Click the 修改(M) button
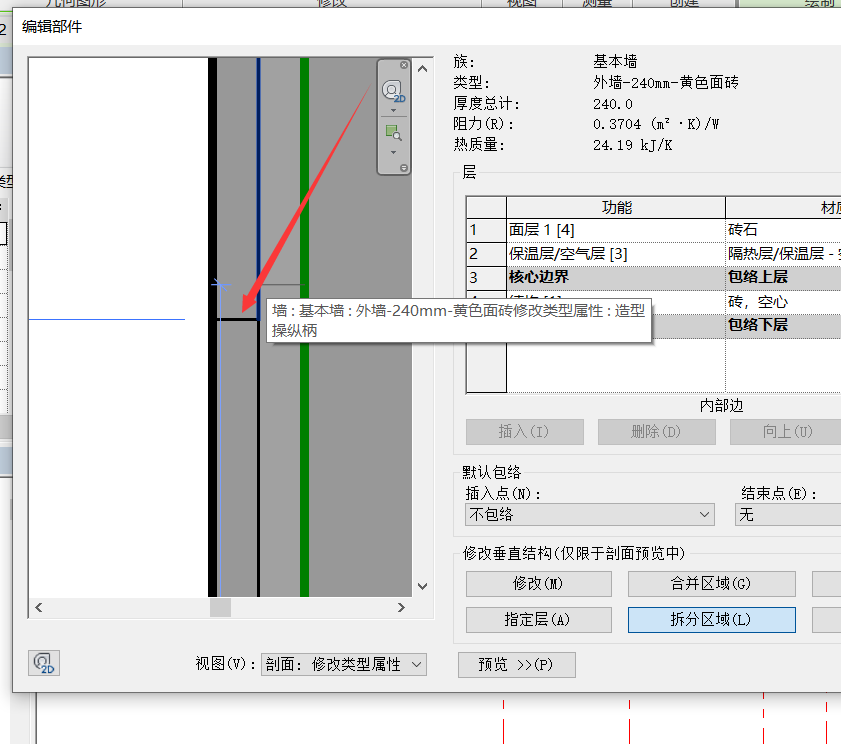 pos(538,584)
